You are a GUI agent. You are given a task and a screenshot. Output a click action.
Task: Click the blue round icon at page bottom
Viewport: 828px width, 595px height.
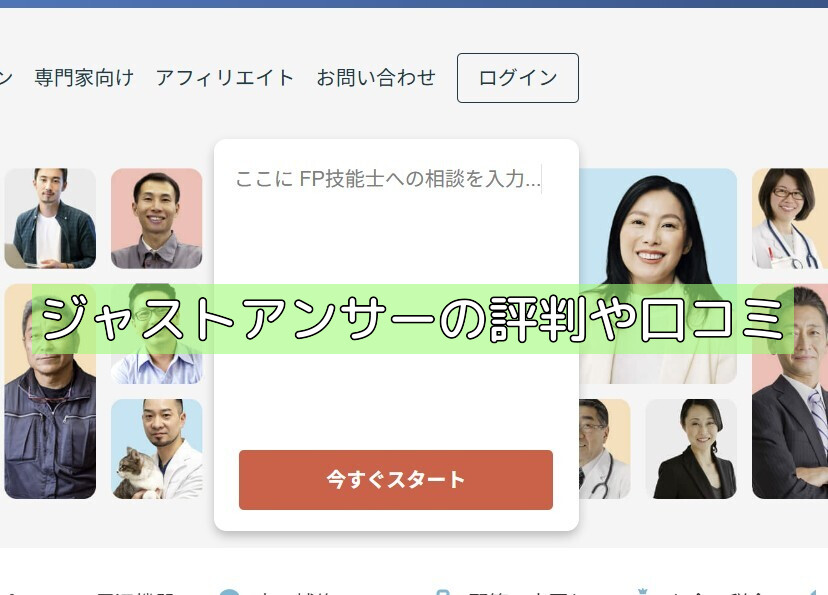[x=229, y=592]
